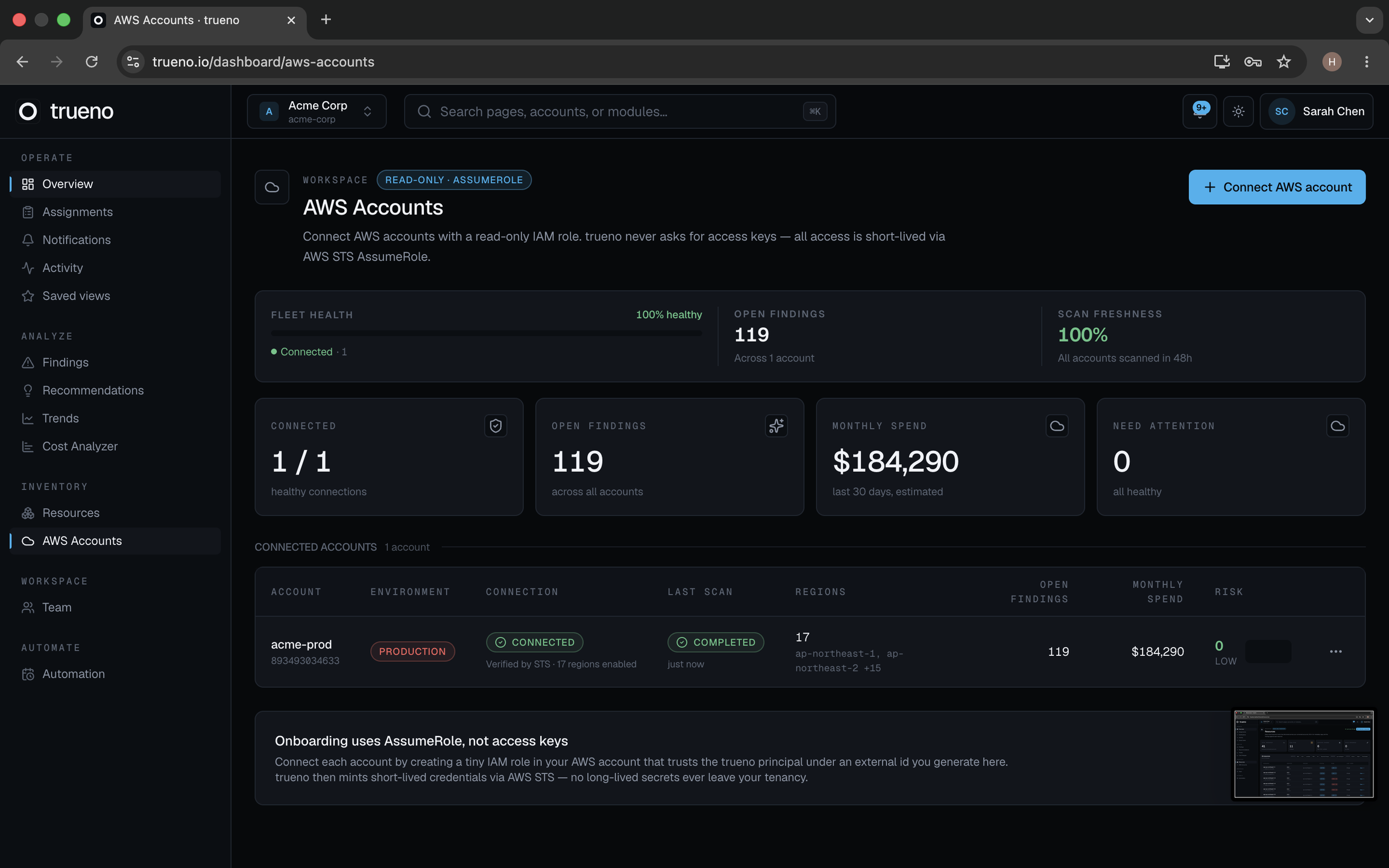Go to Overview in the sidebar
1389x868 pixels.
click(x=115, y=184)
